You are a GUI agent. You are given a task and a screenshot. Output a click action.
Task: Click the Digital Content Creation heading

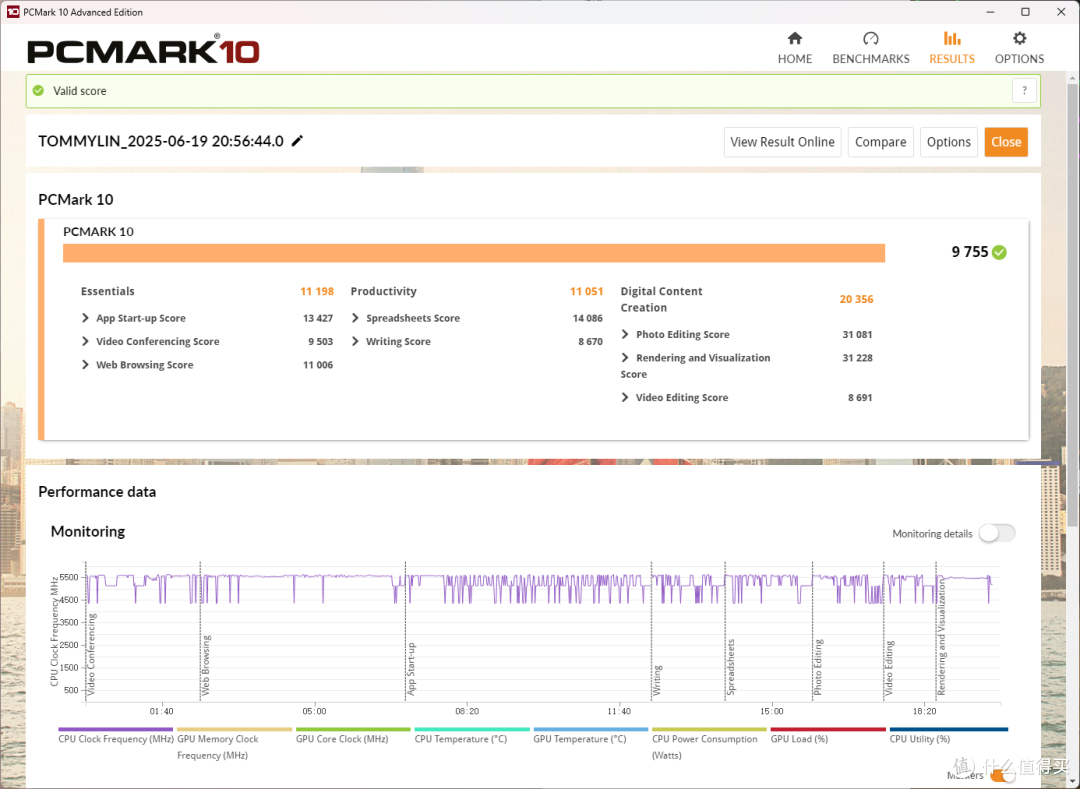(x=661, y=299)
